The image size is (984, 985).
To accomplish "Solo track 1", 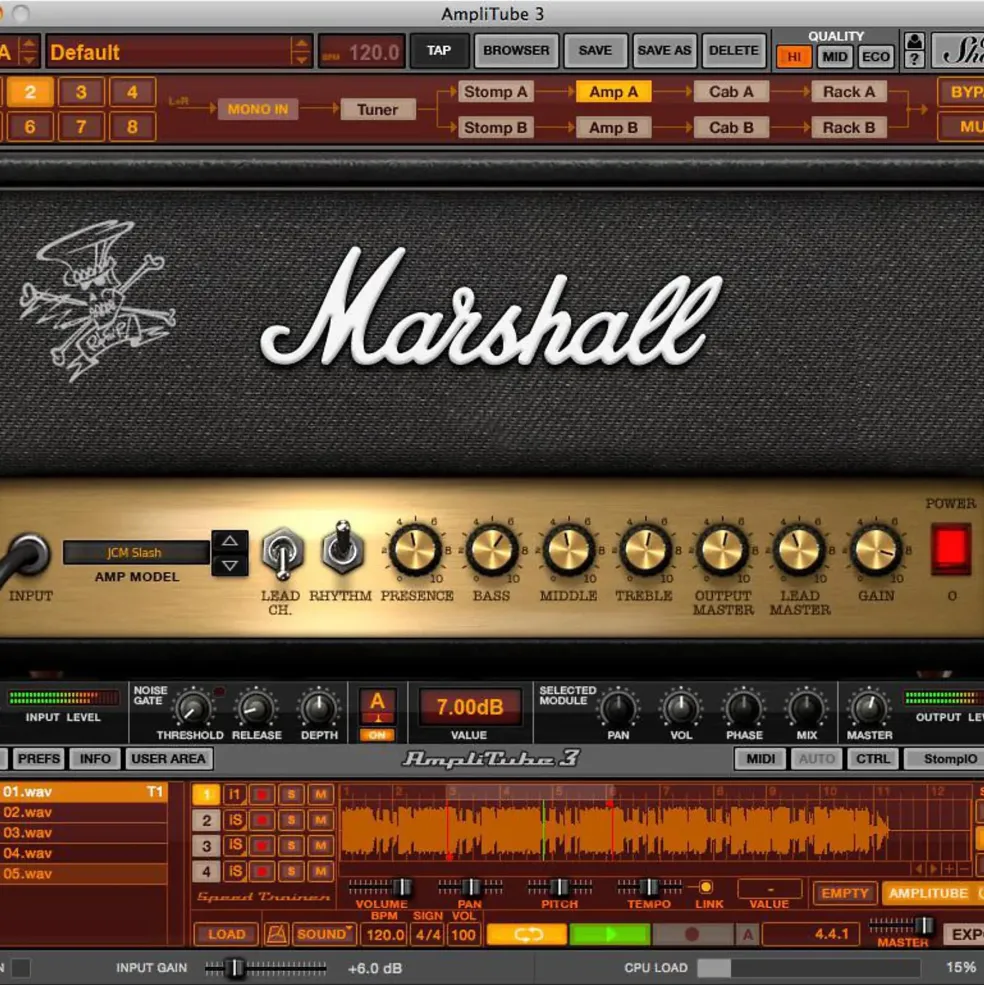I will [x=291, y=795].
